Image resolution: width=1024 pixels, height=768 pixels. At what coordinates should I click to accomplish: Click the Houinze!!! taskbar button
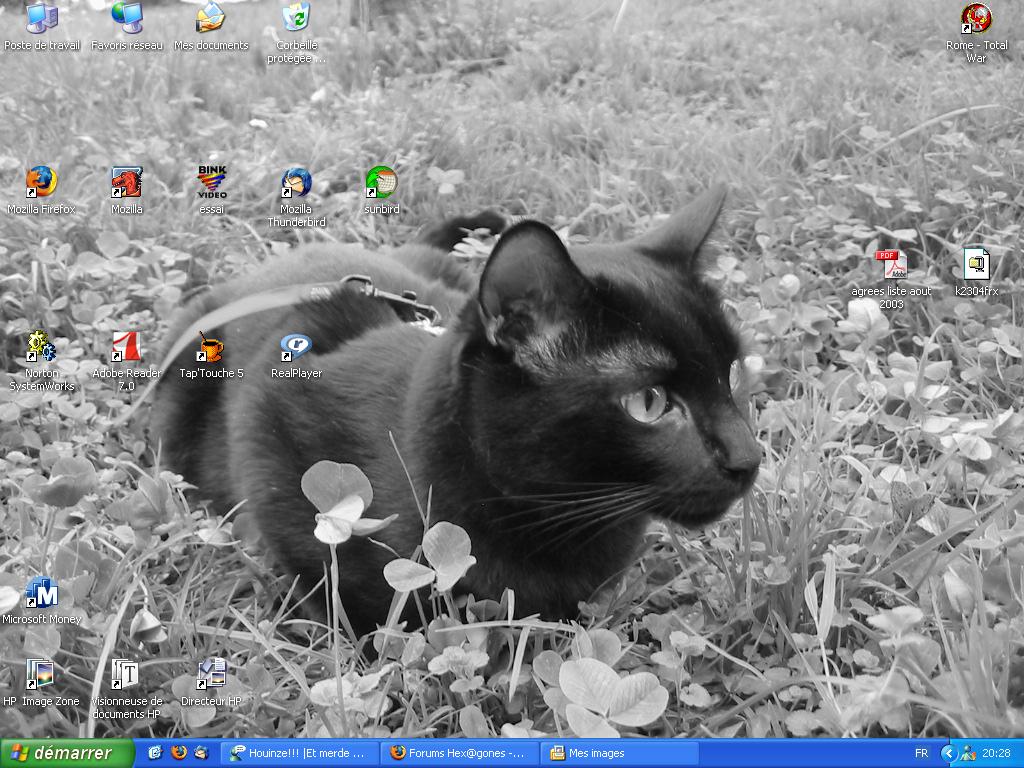[x=300, y=753]
